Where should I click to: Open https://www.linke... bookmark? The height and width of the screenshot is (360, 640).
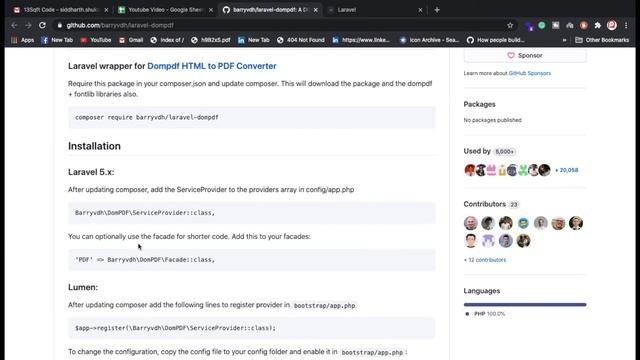point(361,40)
